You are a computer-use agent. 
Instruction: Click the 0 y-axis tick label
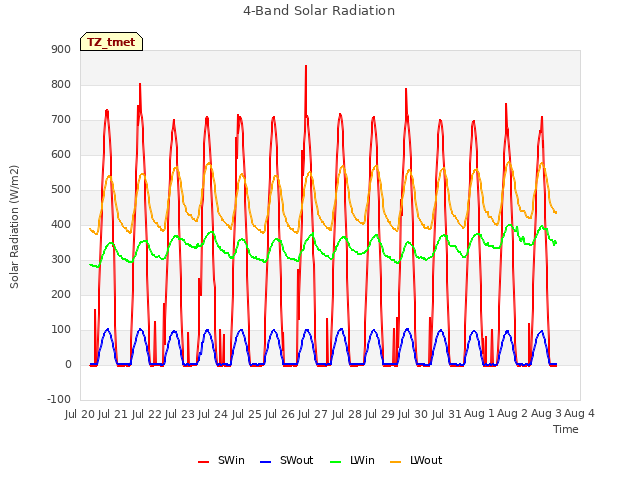click(68, 365)
